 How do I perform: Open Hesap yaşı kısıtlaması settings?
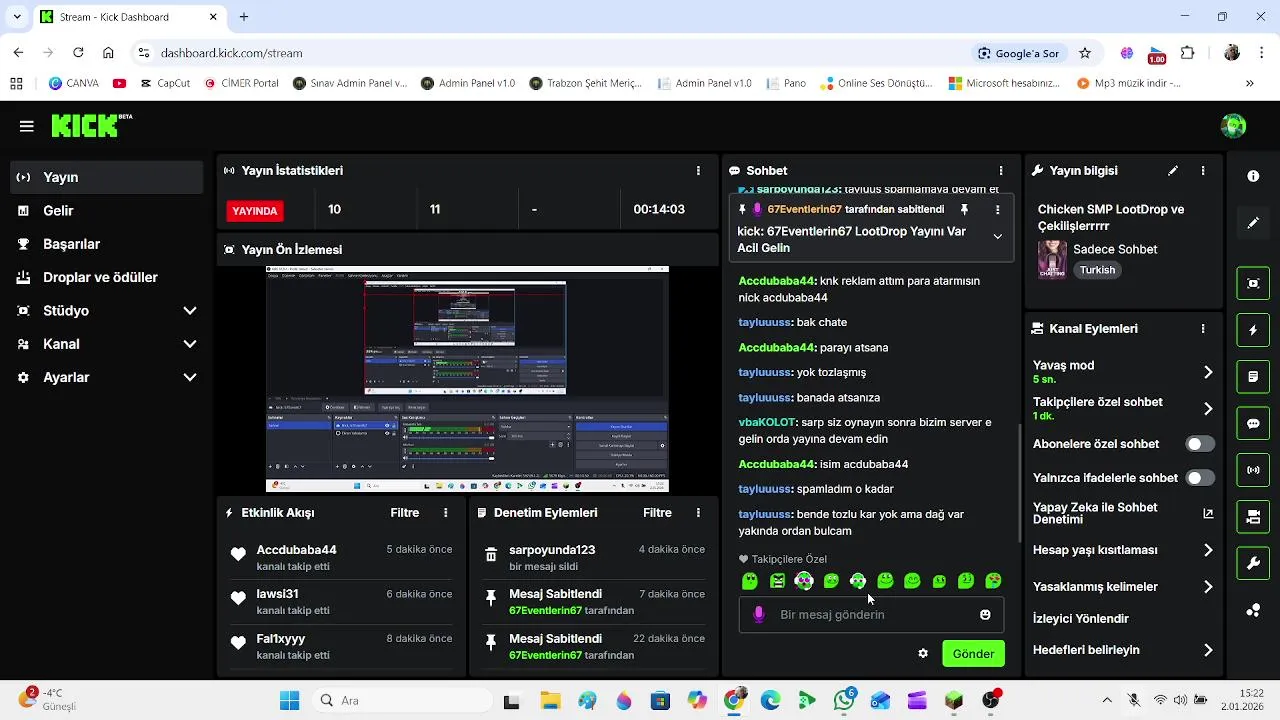pyautogui.click(x=1123, y=550)
